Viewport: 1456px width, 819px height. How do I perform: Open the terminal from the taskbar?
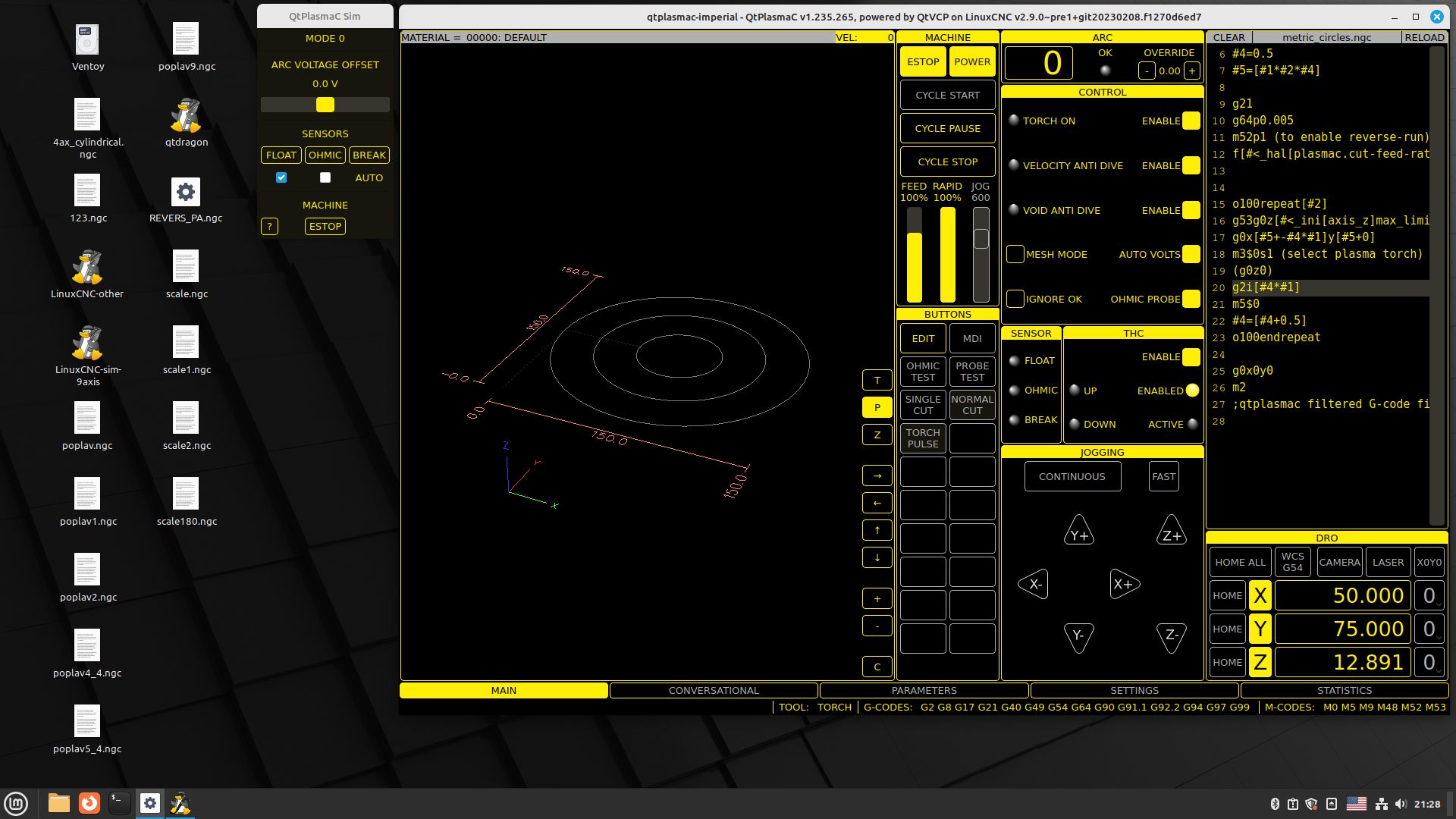(x=119, y=803)
